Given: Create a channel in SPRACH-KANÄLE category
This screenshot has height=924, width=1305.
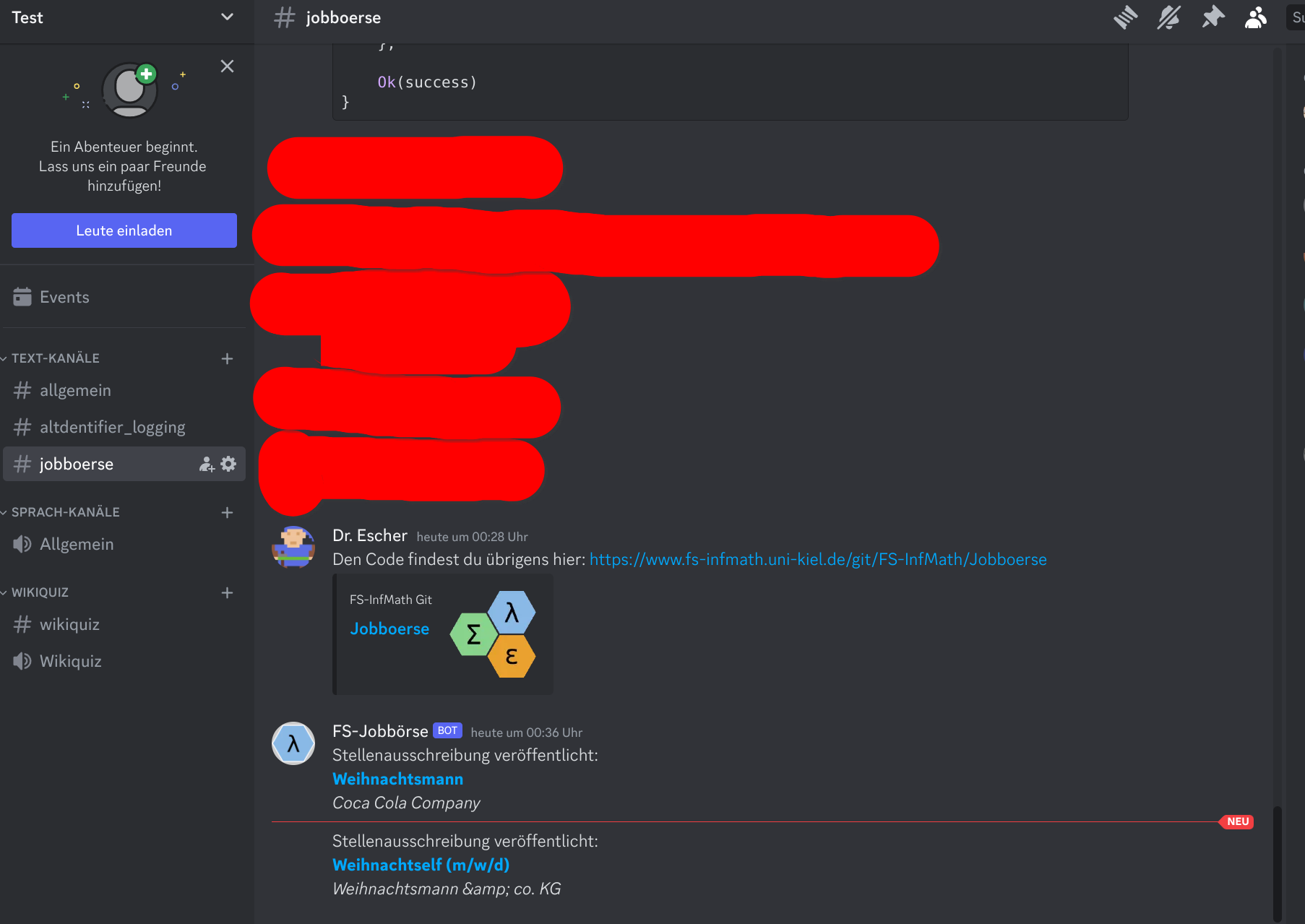Looking at the screenshot, I should [x=227, y=512].
